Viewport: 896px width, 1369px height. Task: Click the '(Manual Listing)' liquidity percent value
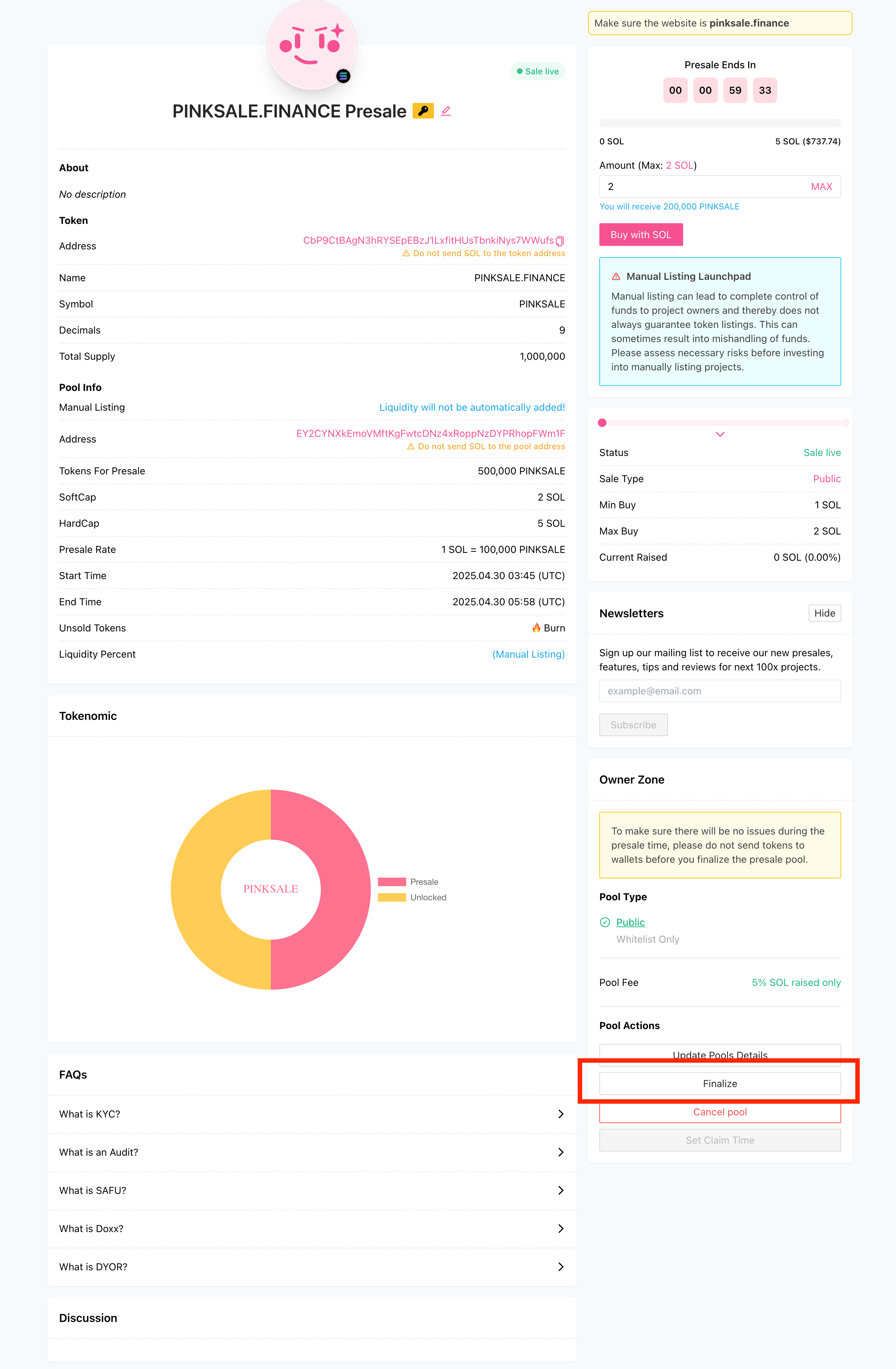click(529, 654)
